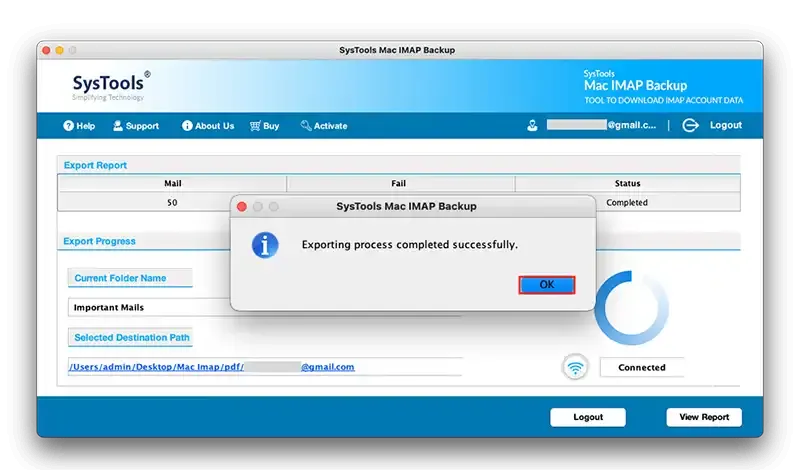This screenshot has width=800, height=470.
Task: Click the About Us info icon
Action: 187,126
